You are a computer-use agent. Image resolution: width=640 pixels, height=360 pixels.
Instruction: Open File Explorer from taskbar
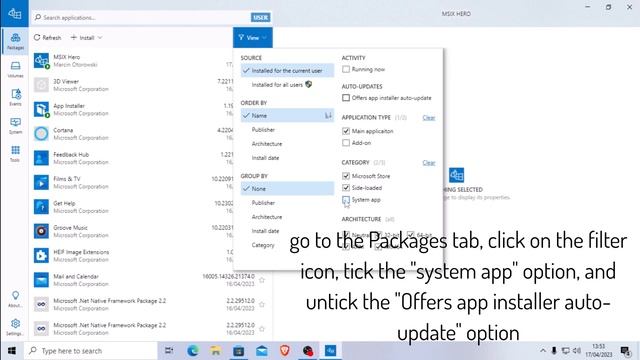pos(216,351)
